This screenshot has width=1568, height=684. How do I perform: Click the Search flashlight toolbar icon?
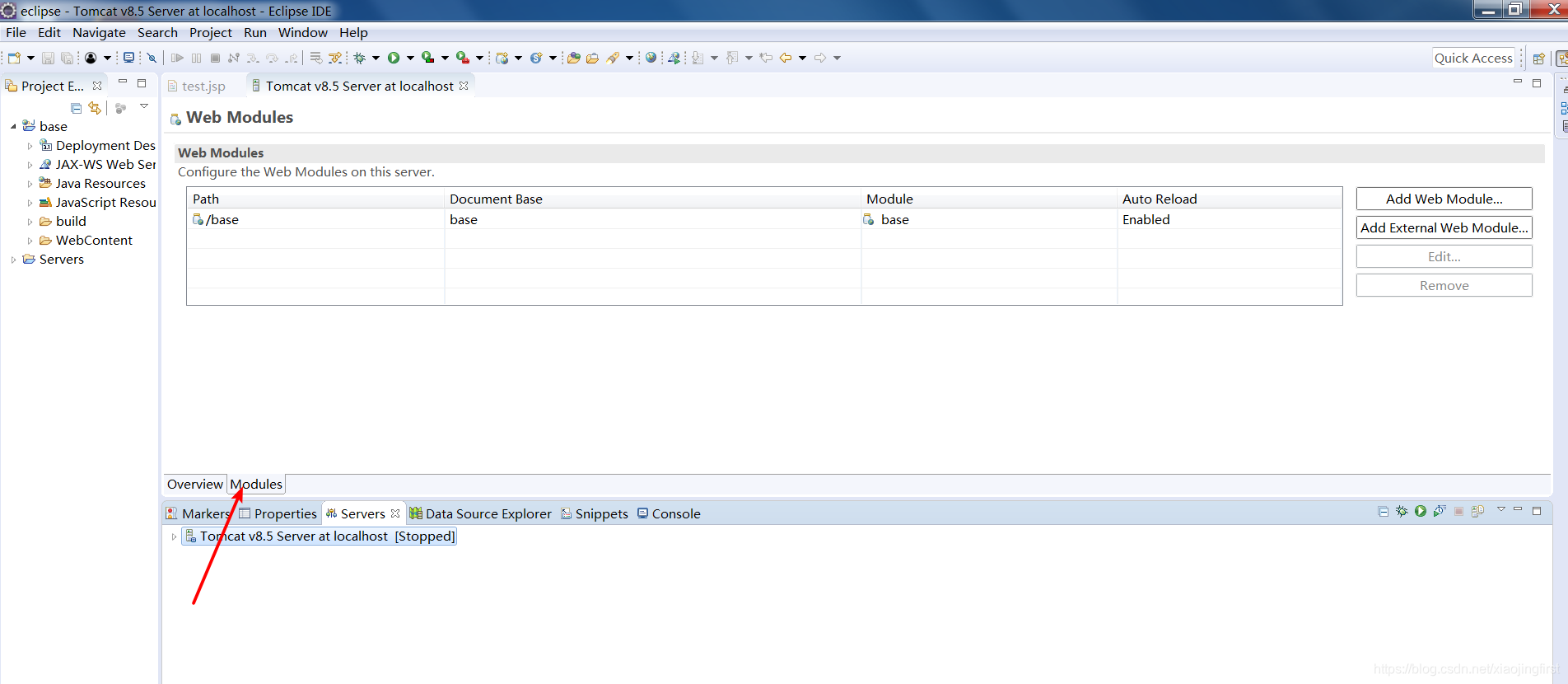[613, 58]
